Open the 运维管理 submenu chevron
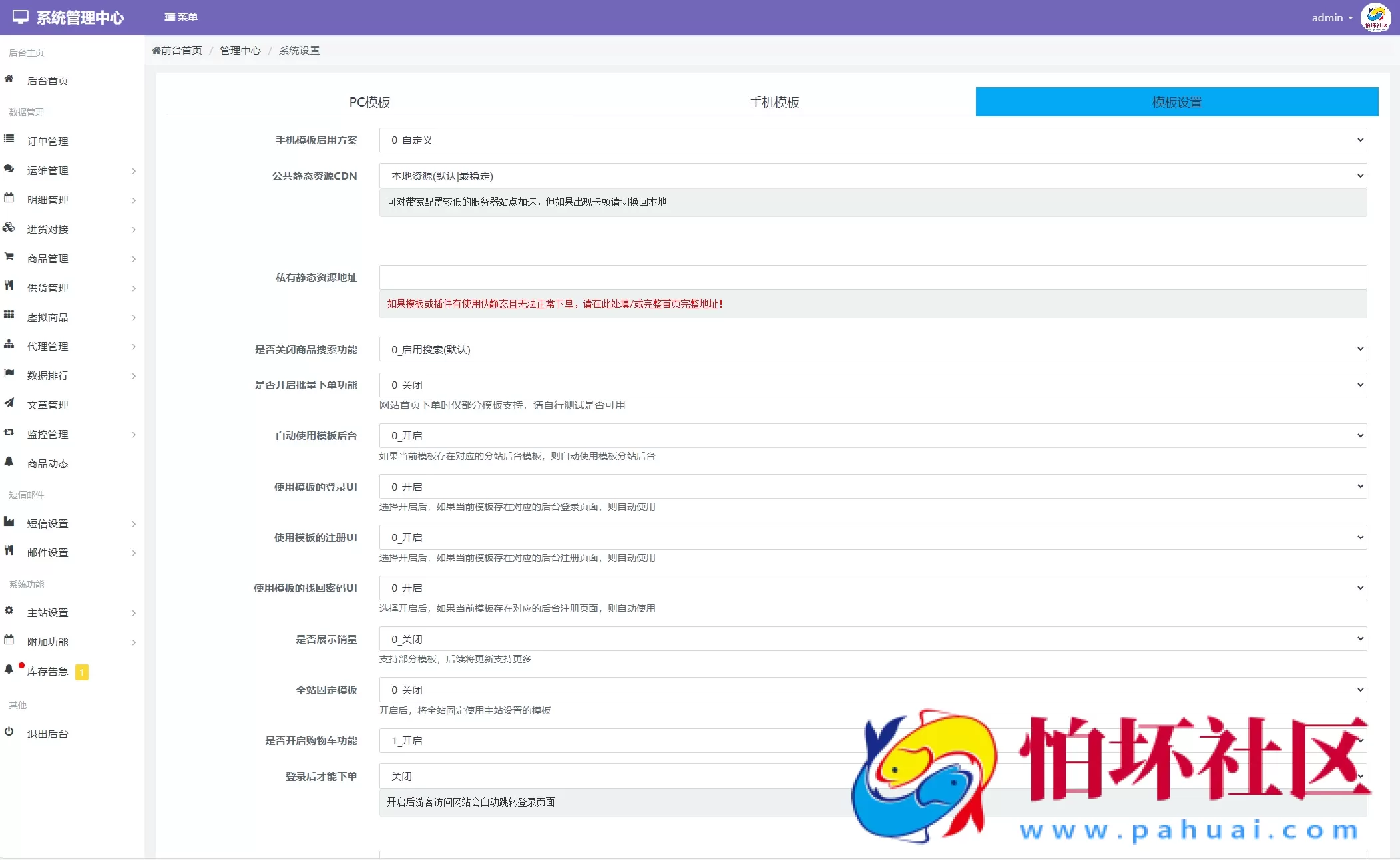This screenshot has width=1400, height=860. pyautogui.click(x=134, y=171)
